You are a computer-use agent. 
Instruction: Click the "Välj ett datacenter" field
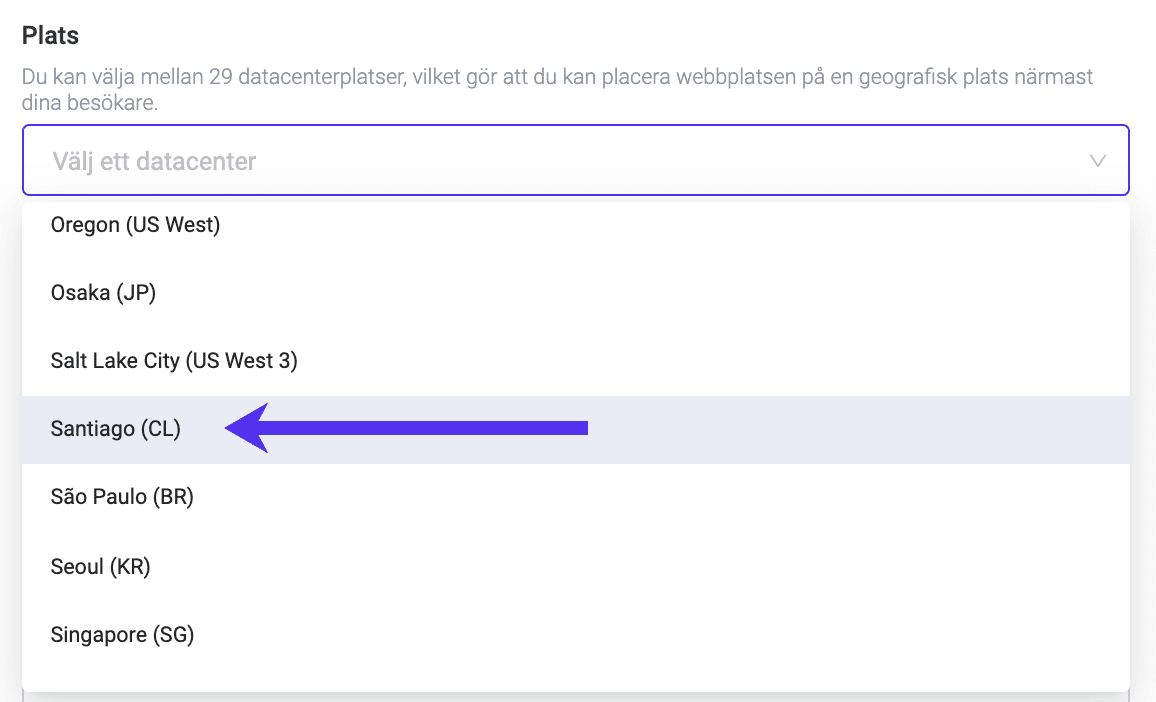[x=154, y=160]
